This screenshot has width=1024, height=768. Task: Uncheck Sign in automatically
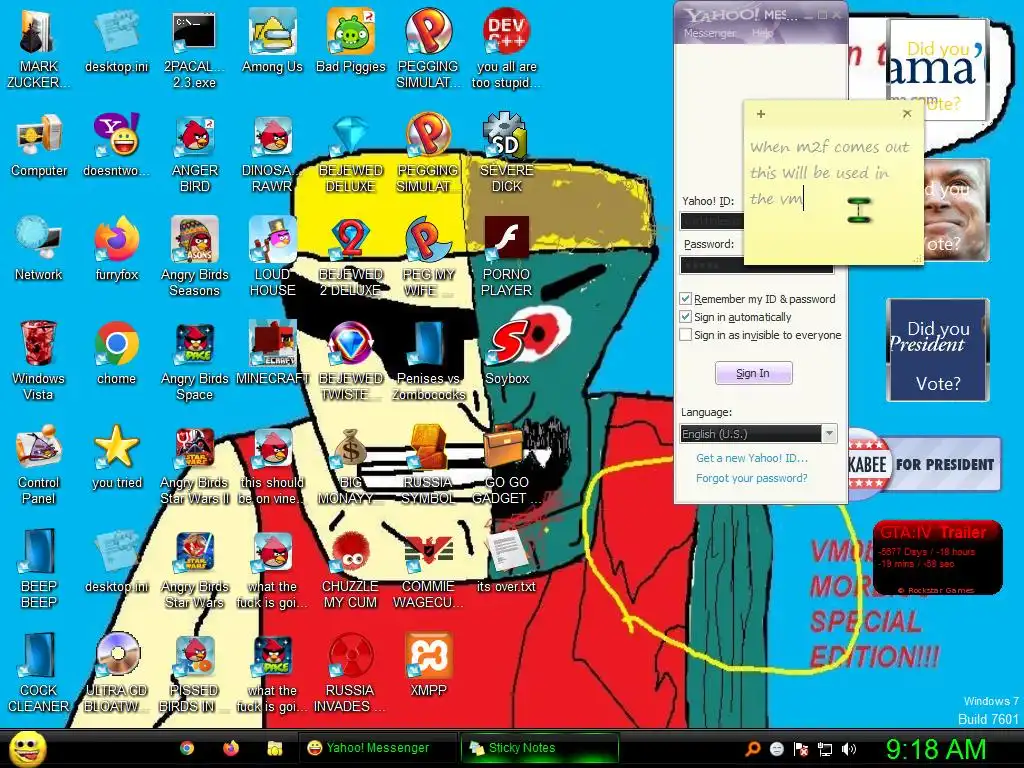coord(685,317)
